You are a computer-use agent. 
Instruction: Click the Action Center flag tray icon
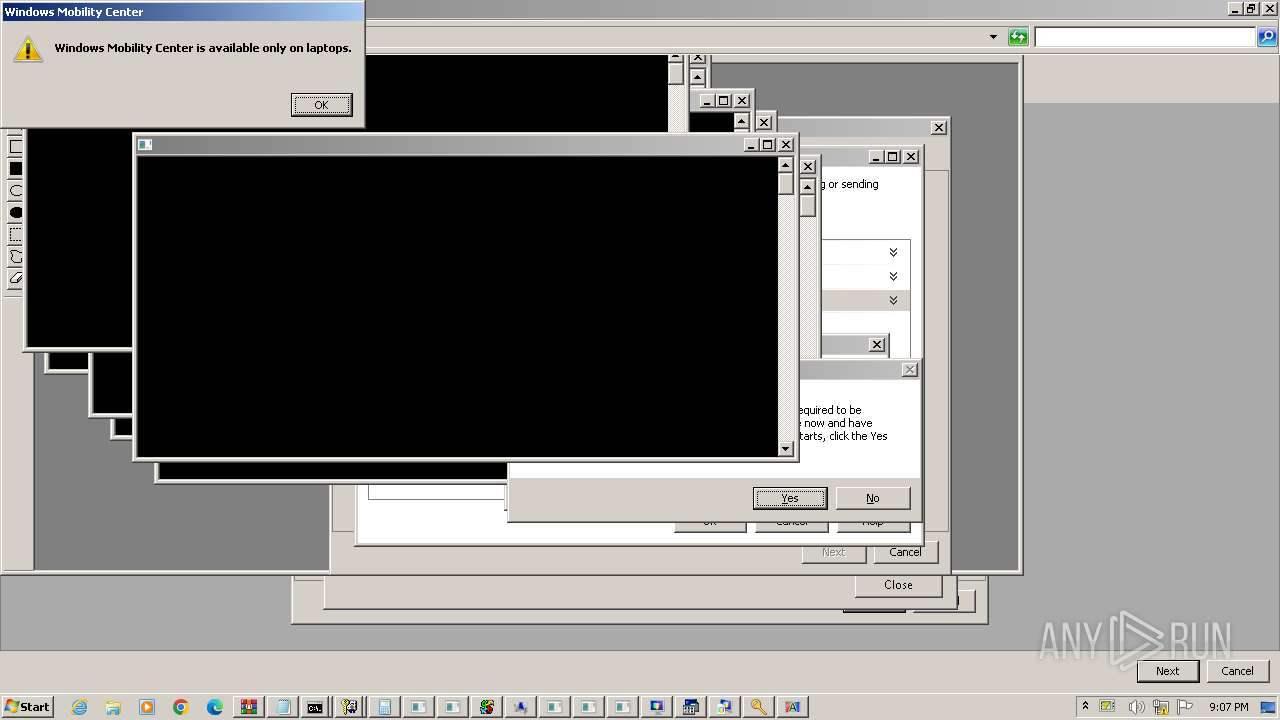1186,707
